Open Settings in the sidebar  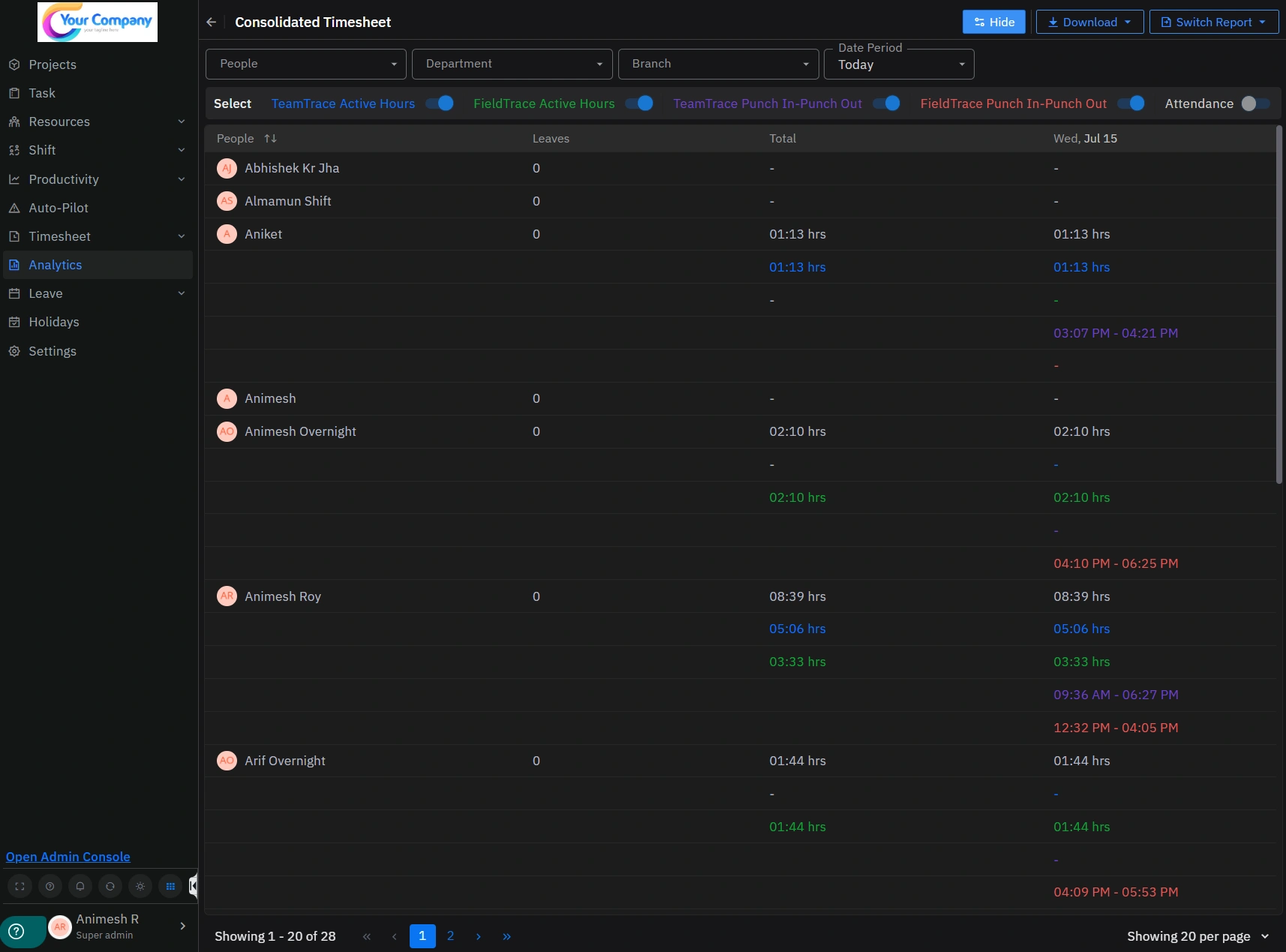[x=98, y=351]
